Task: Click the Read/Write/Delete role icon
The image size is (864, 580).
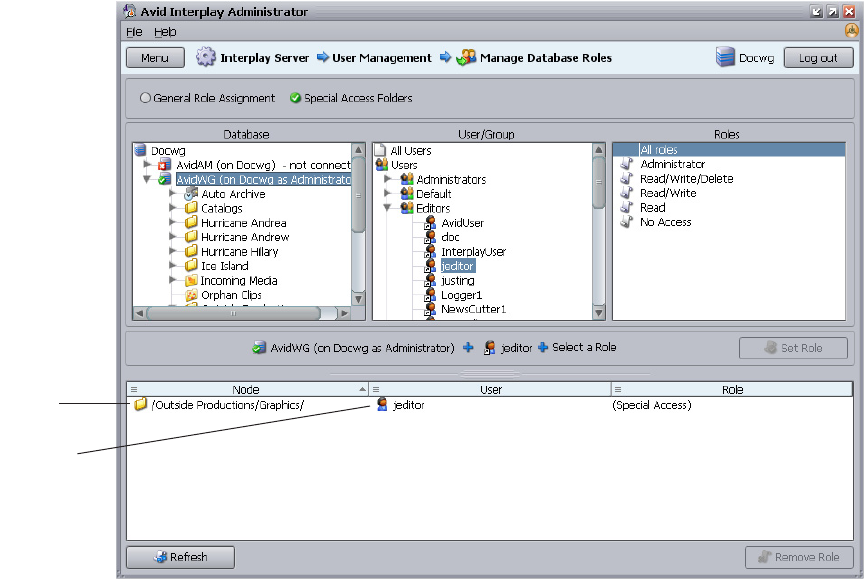Action: (x=626, y=178)
